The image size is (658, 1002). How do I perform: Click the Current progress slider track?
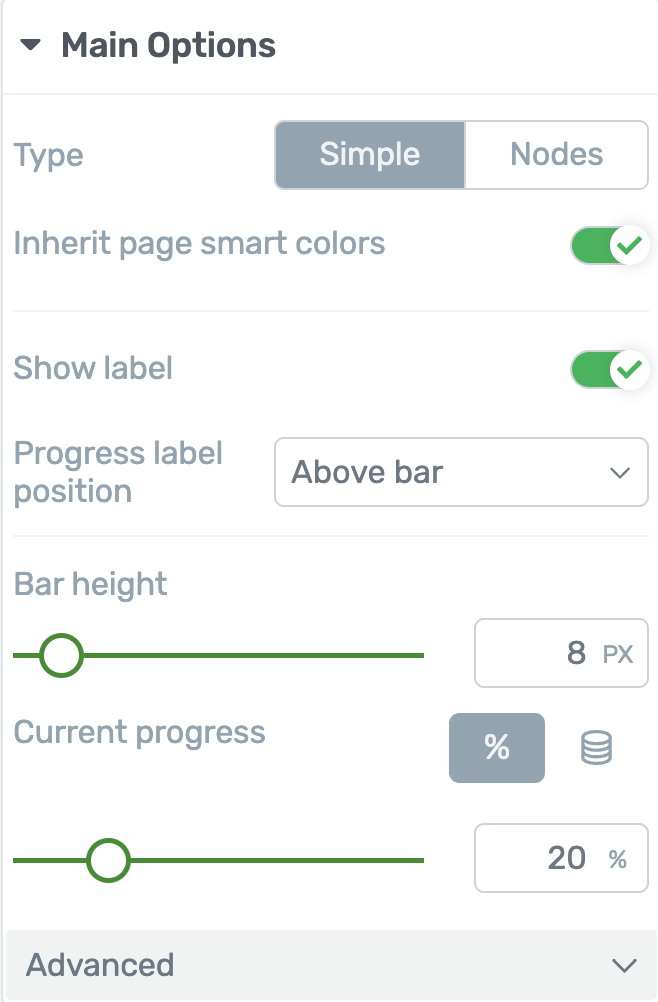point(218,861)
